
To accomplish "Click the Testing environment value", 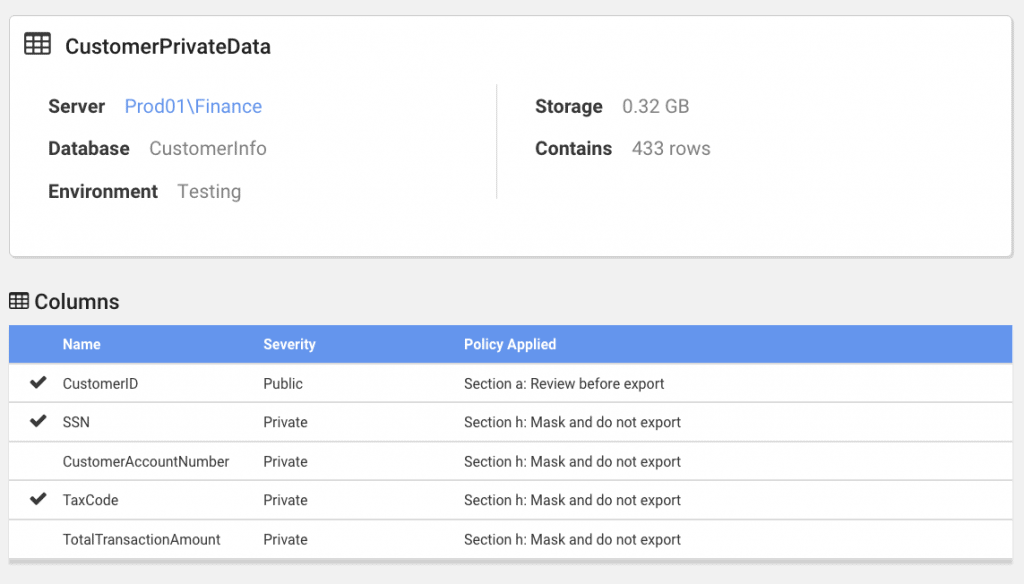I will (x=209, y=192).
